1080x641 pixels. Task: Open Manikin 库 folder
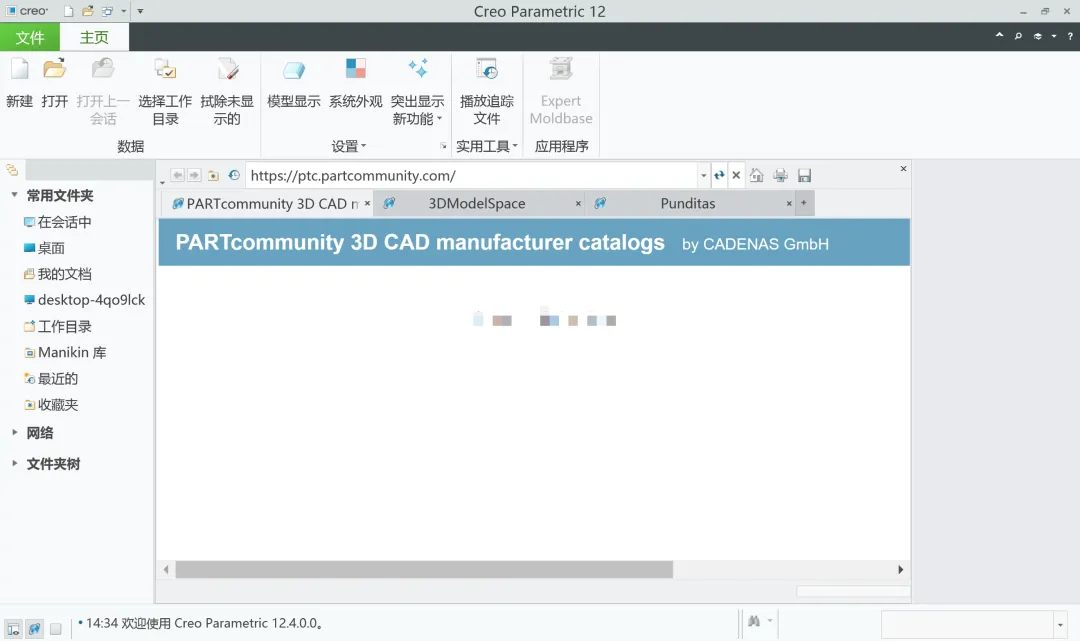[x=65, y=353]
